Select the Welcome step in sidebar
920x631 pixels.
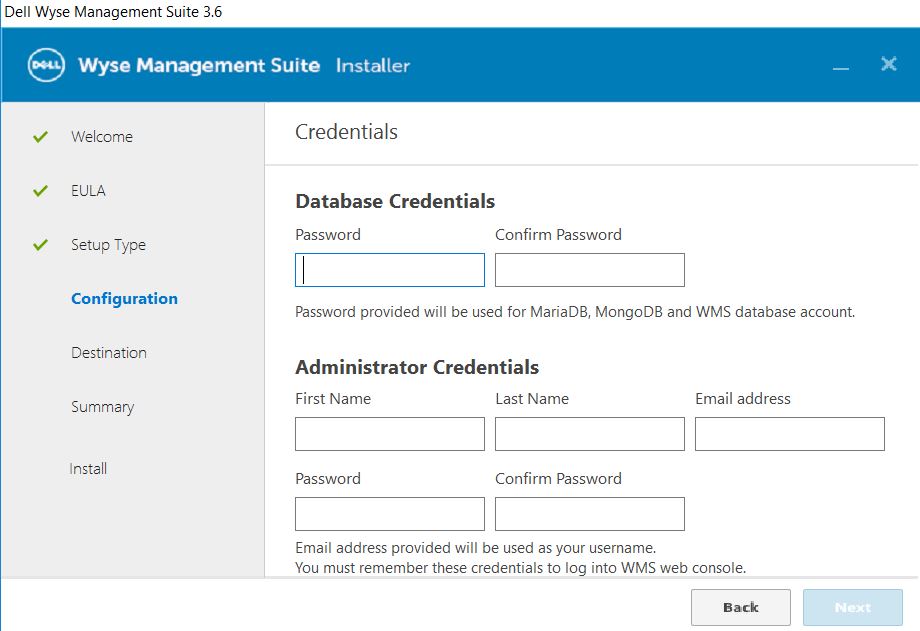[101, 137]
